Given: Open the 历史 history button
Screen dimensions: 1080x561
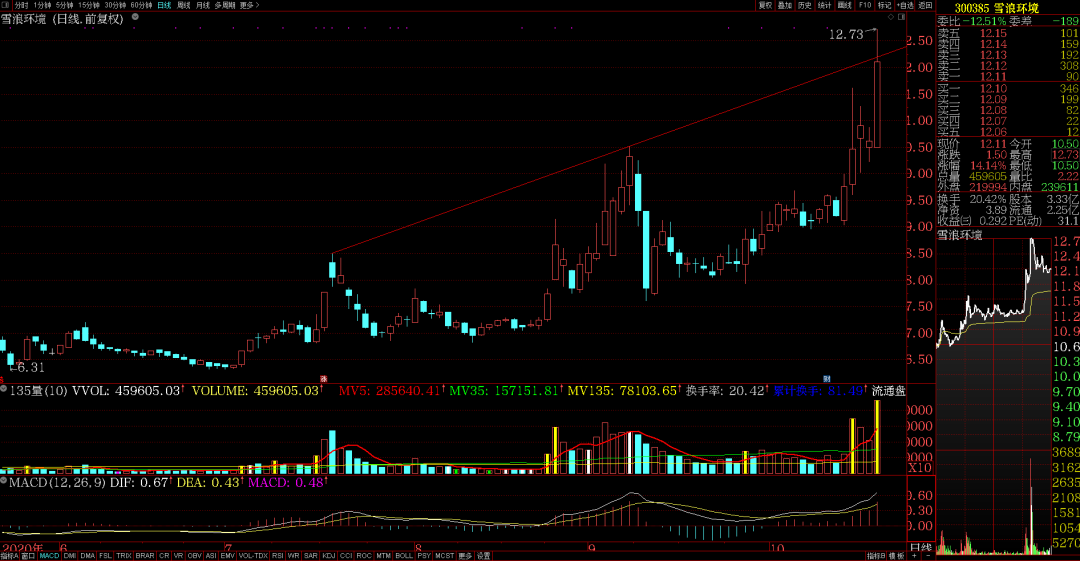Looking at the screenshot, I should pos(805,5).
